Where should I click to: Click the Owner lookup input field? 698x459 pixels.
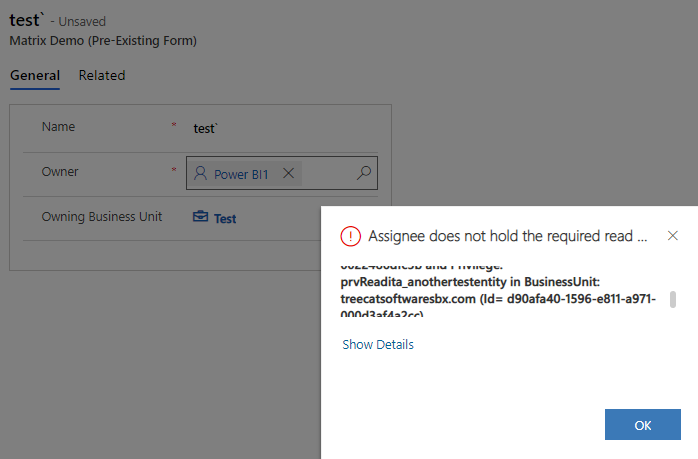click(282, 173)
